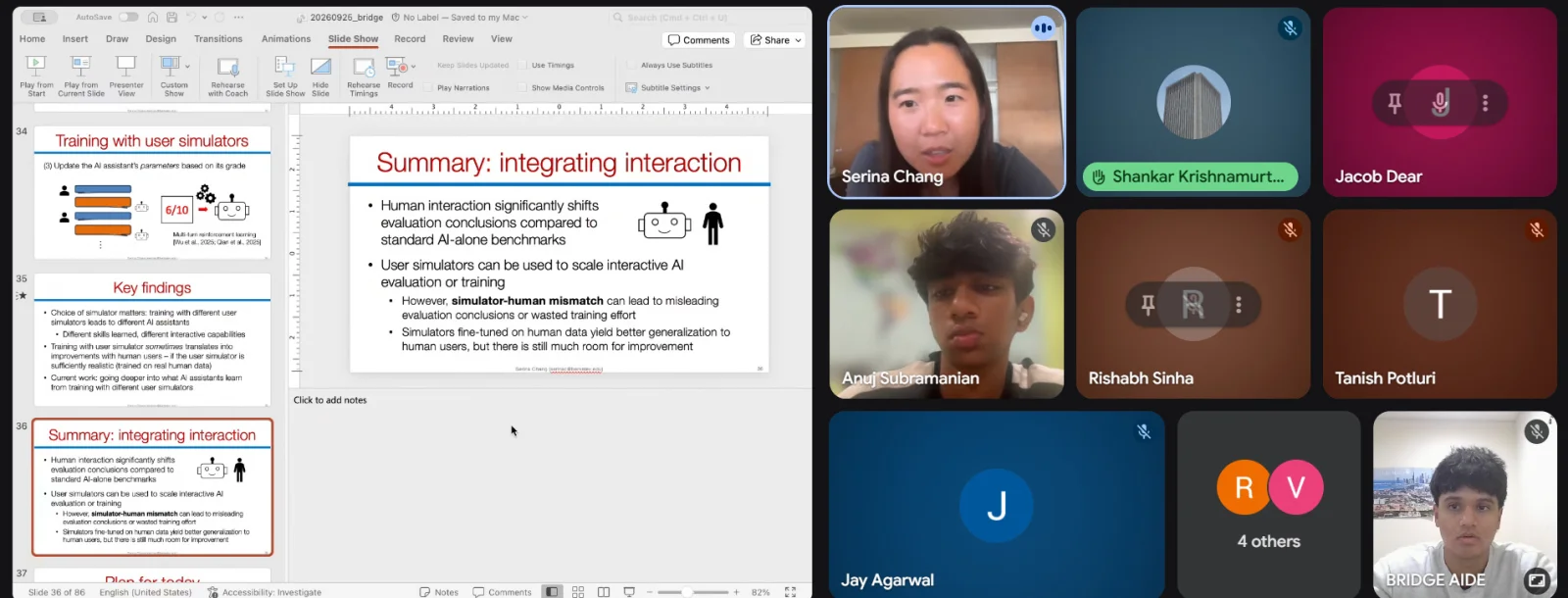Select slide 35 Key findings thumbnail
The image size is (1568, 598).
point(152,340)
